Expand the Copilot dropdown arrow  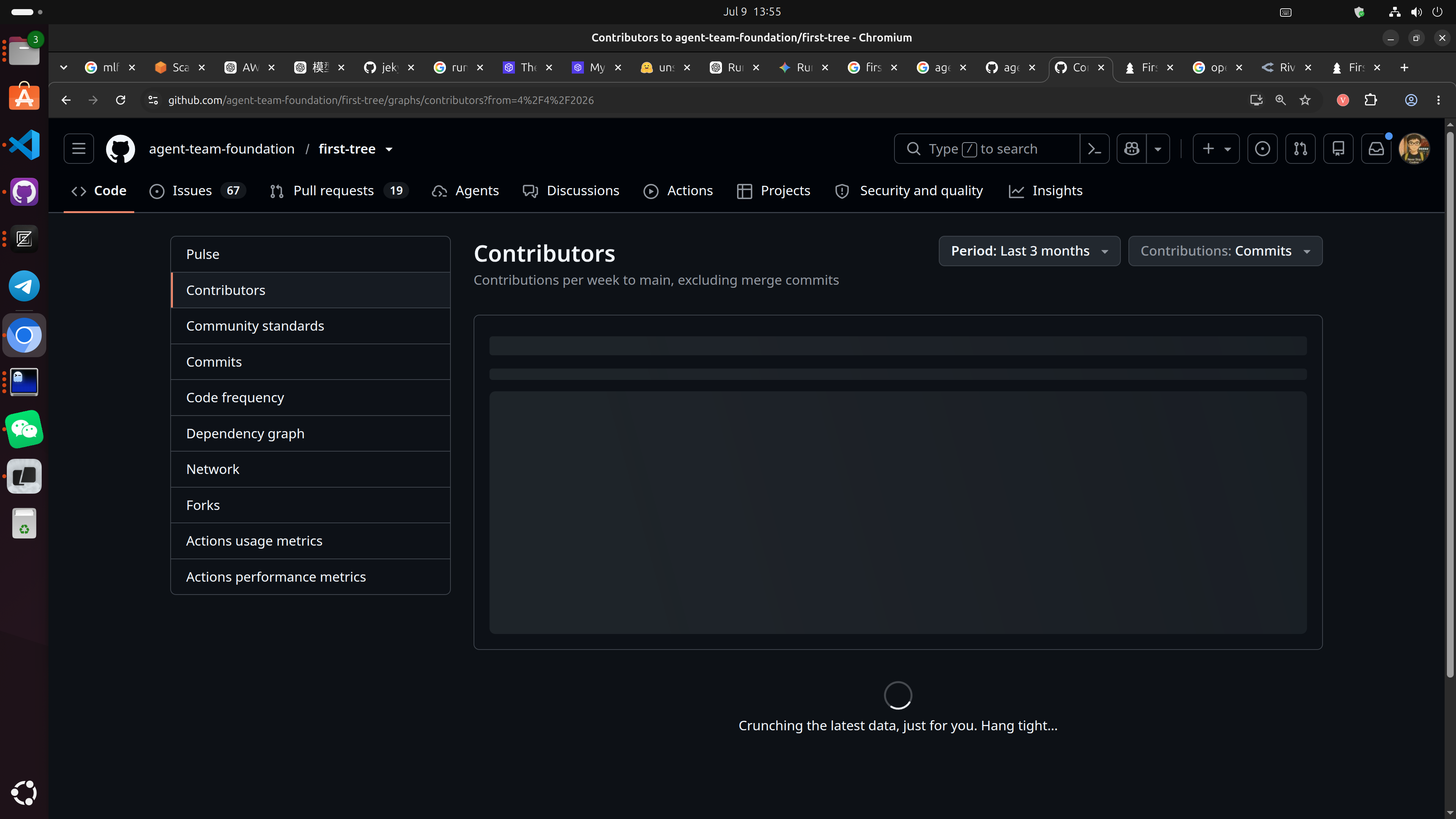[1158, 149]
